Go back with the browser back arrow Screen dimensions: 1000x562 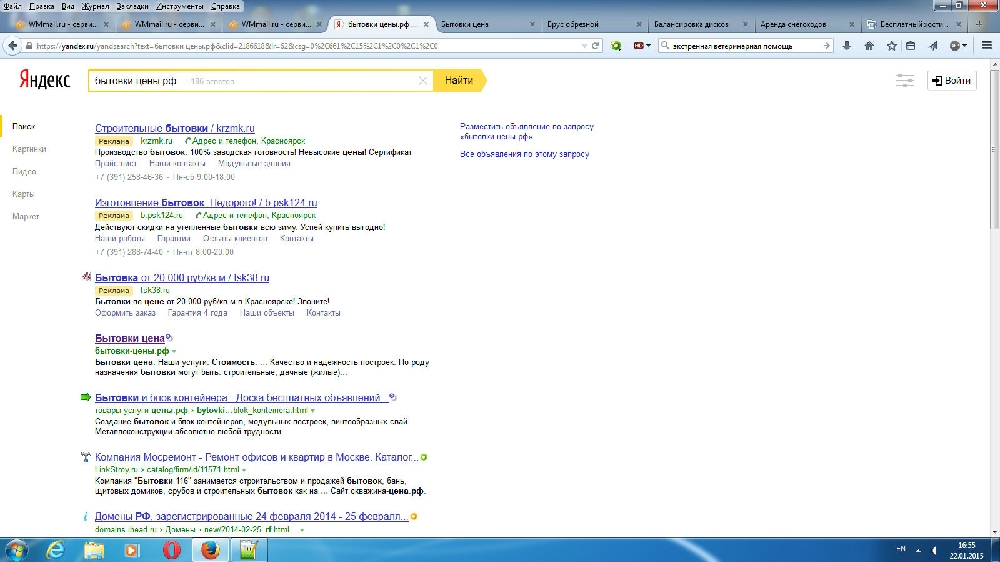click(12, 46)
